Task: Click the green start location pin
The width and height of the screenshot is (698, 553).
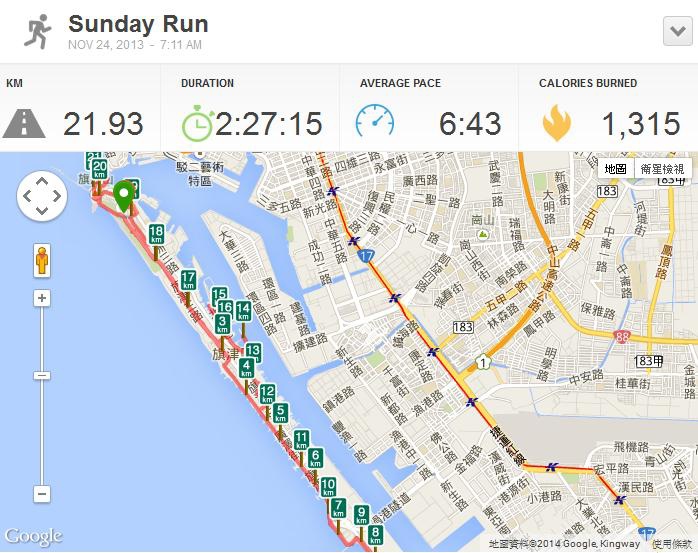Action: [x=123, y=197]
